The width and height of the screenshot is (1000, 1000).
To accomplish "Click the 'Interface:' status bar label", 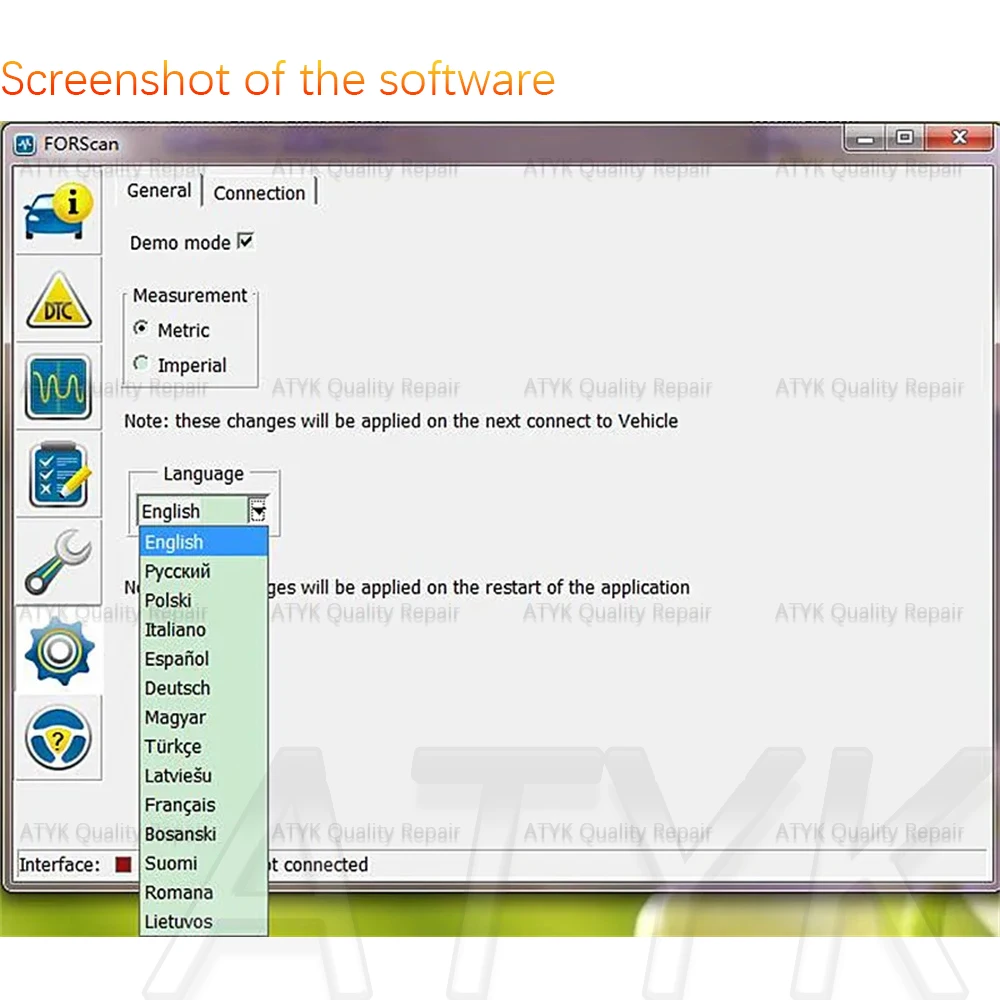I will pyautogui.click(x=59, y=865).
